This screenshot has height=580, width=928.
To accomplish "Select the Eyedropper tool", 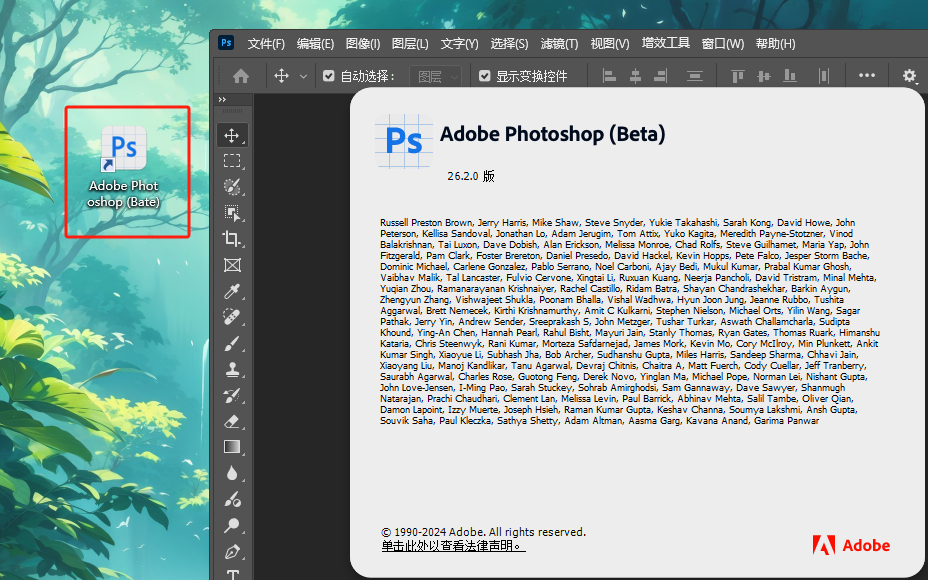I will [232, 291].
